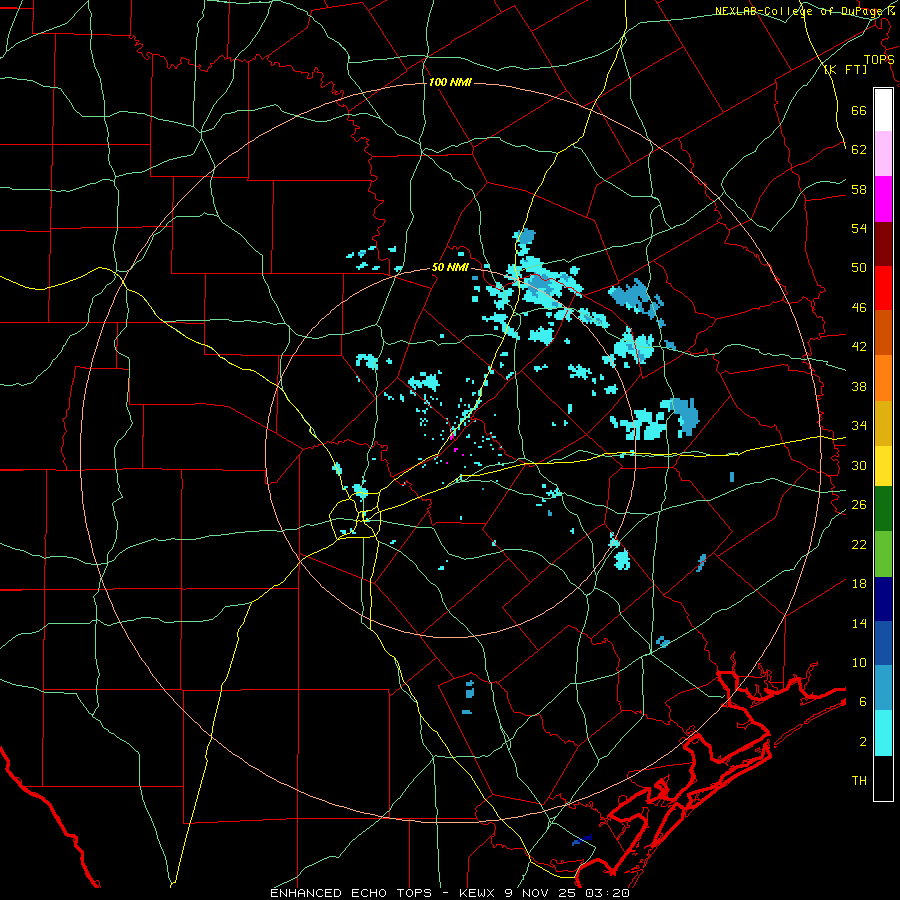Click the magenta legend swatch
900x900 pixels.
(x=883, y=199)
